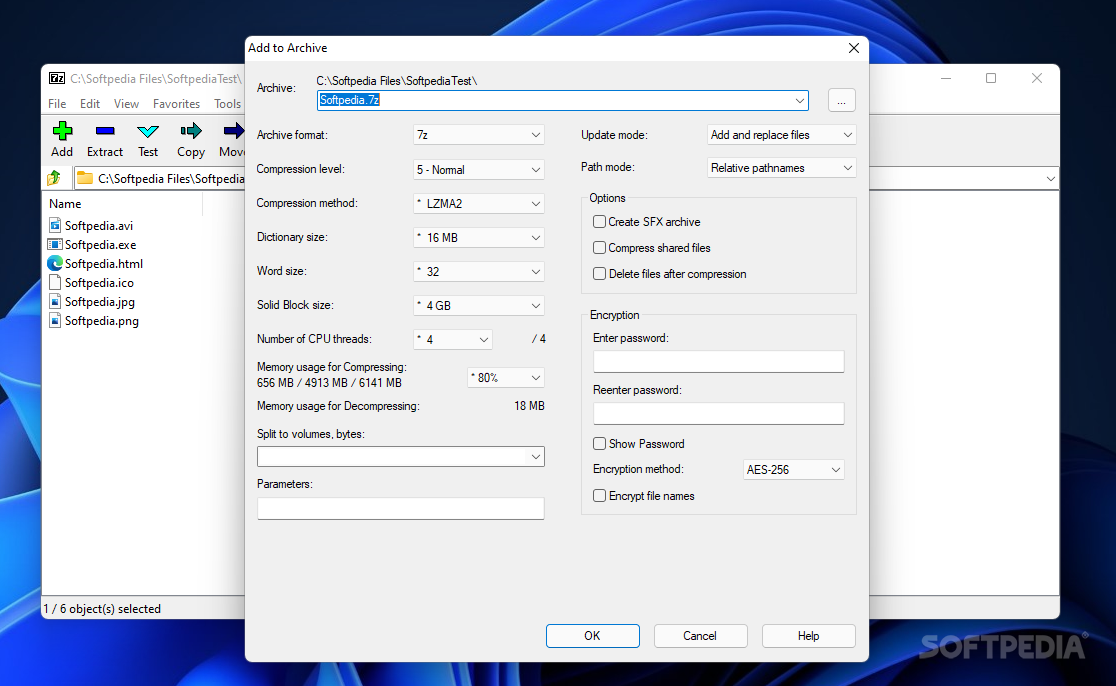The image size is (1116, 686).
Task: Open the Word size dropdown
Action: [478, 272]
